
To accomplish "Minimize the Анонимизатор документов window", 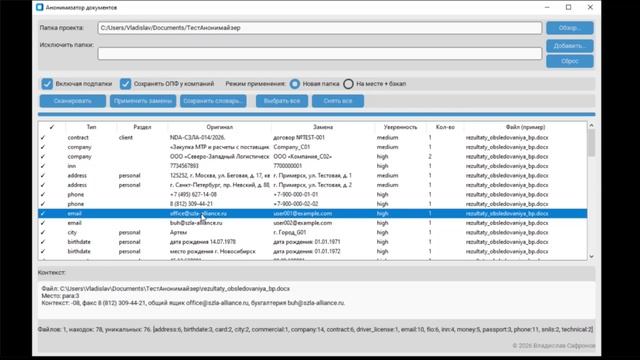I will (547, 7).
